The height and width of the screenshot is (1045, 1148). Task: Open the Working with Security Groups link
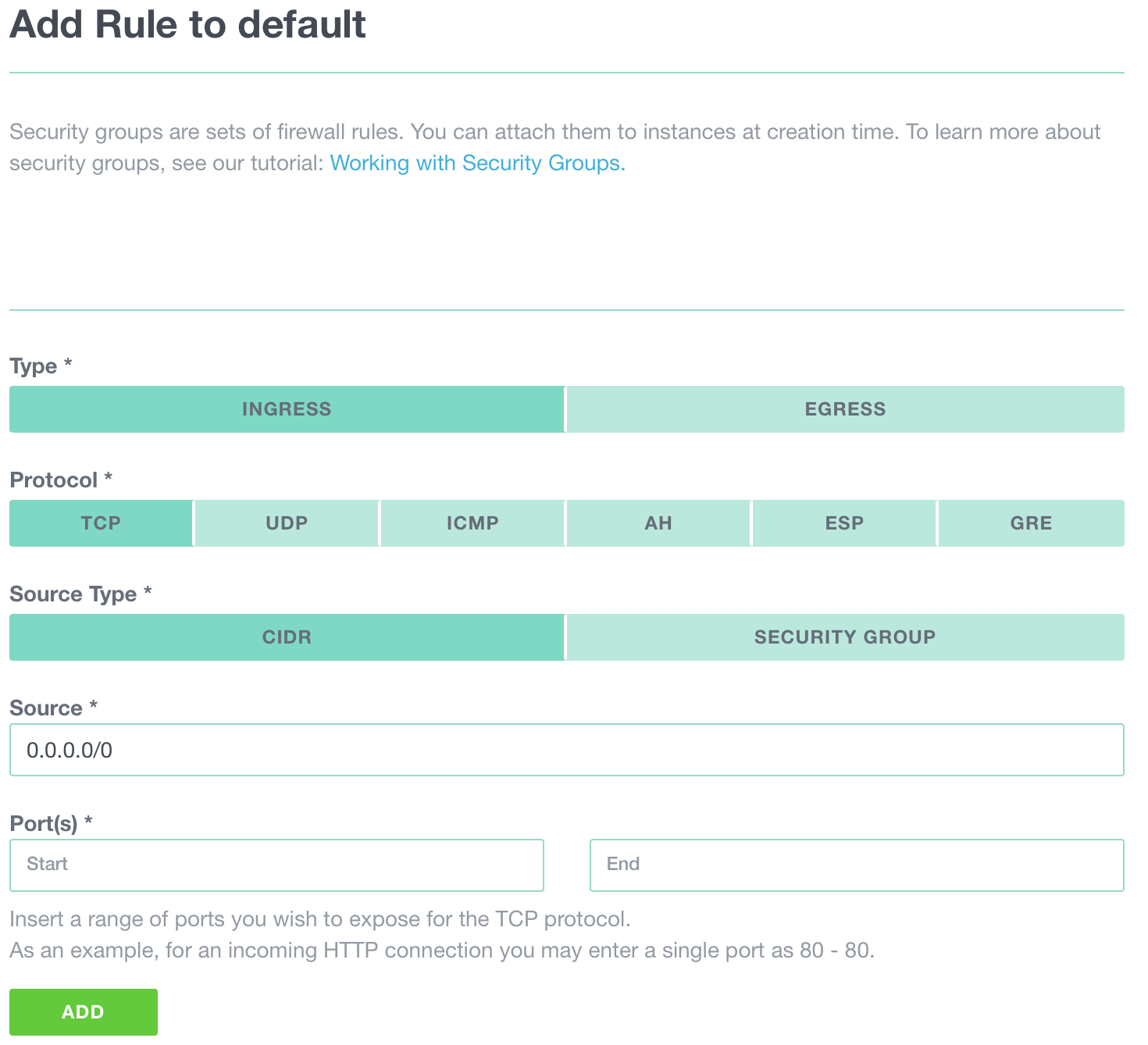pyautogui.click(x=477, y=163)
